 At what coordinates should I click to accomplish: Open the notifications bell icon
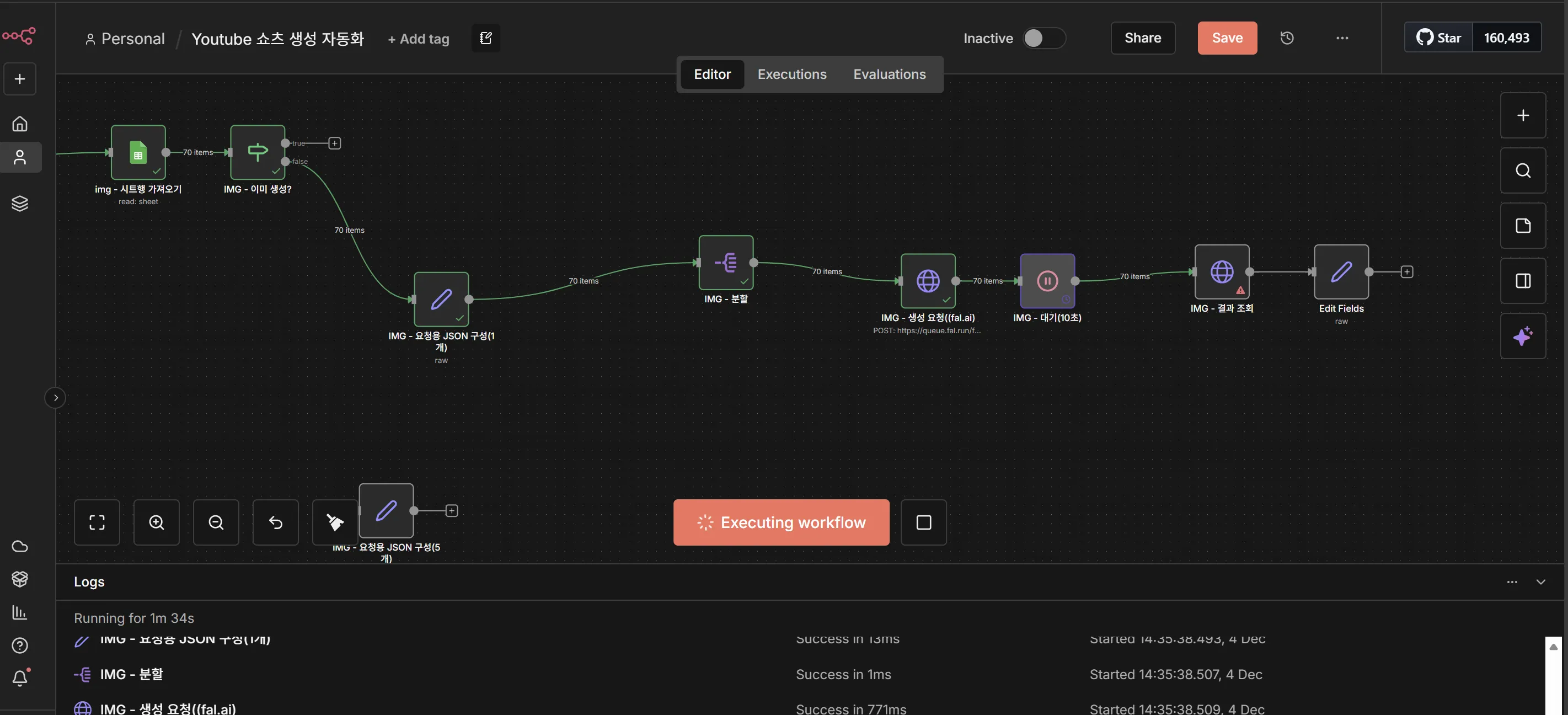point(20,678)
